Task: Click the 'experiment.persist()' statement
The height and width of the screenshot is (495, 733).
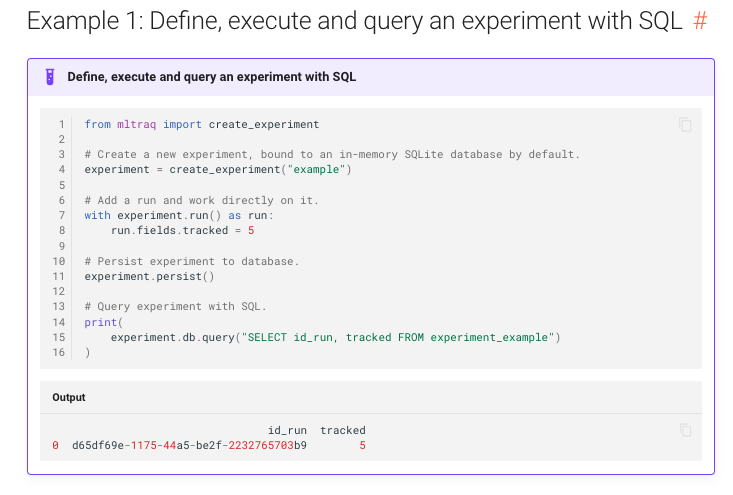Action: tap(150, 277)
